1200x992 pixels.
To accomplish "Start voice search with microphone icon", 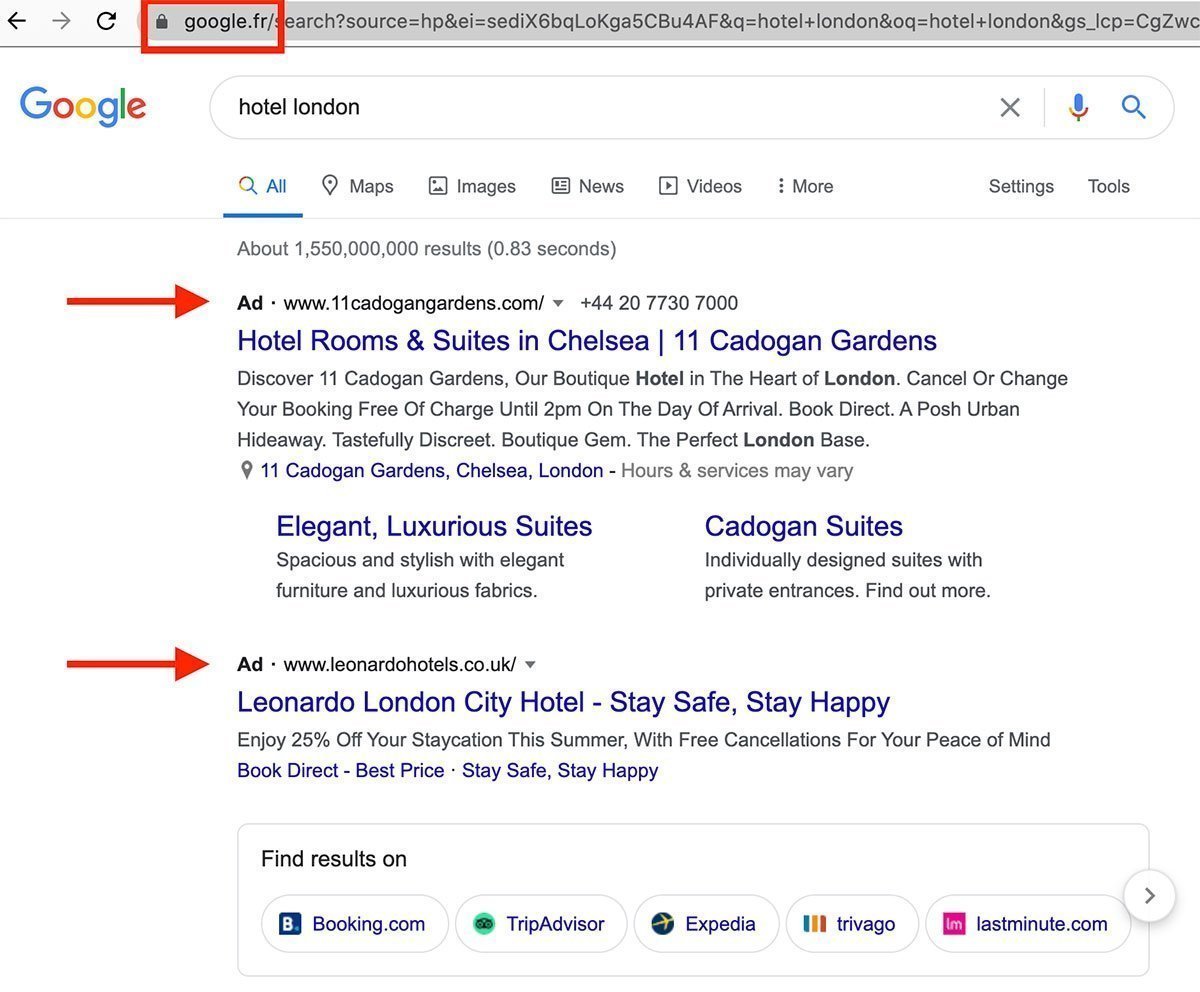I will point(1078,107).
